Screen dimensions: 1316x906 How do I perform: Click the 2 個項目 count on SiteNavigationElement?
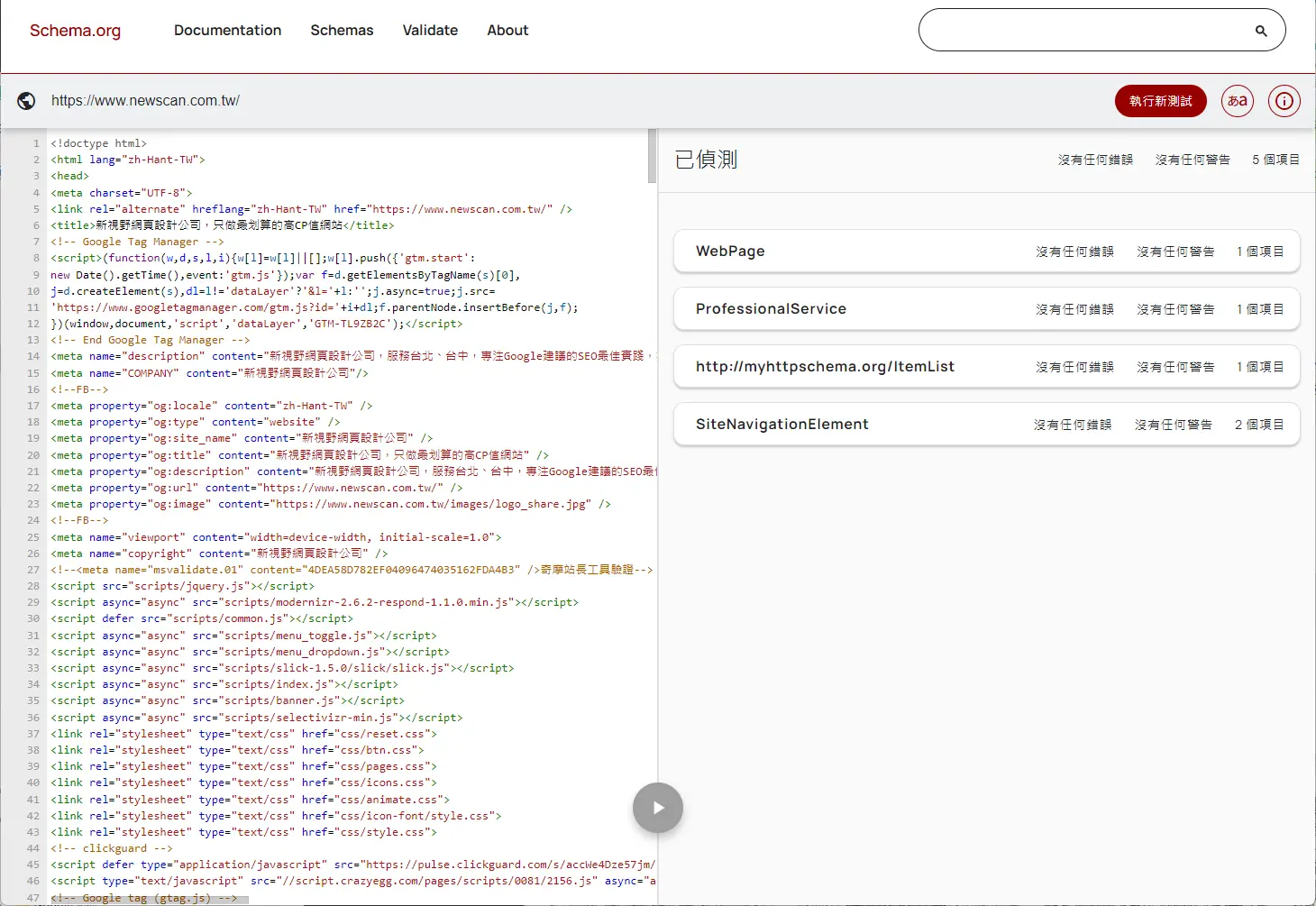click(1259, 425)
